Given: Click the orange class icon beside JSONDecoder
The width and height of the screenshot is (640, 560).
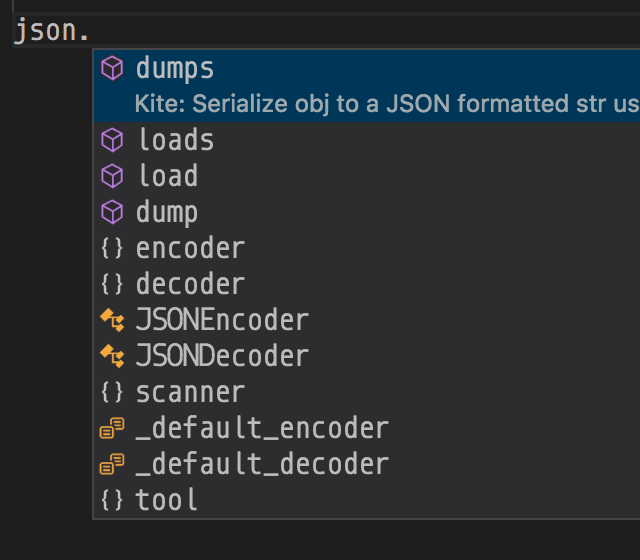Looking at the screenshot, I should [x=113, y=356].
